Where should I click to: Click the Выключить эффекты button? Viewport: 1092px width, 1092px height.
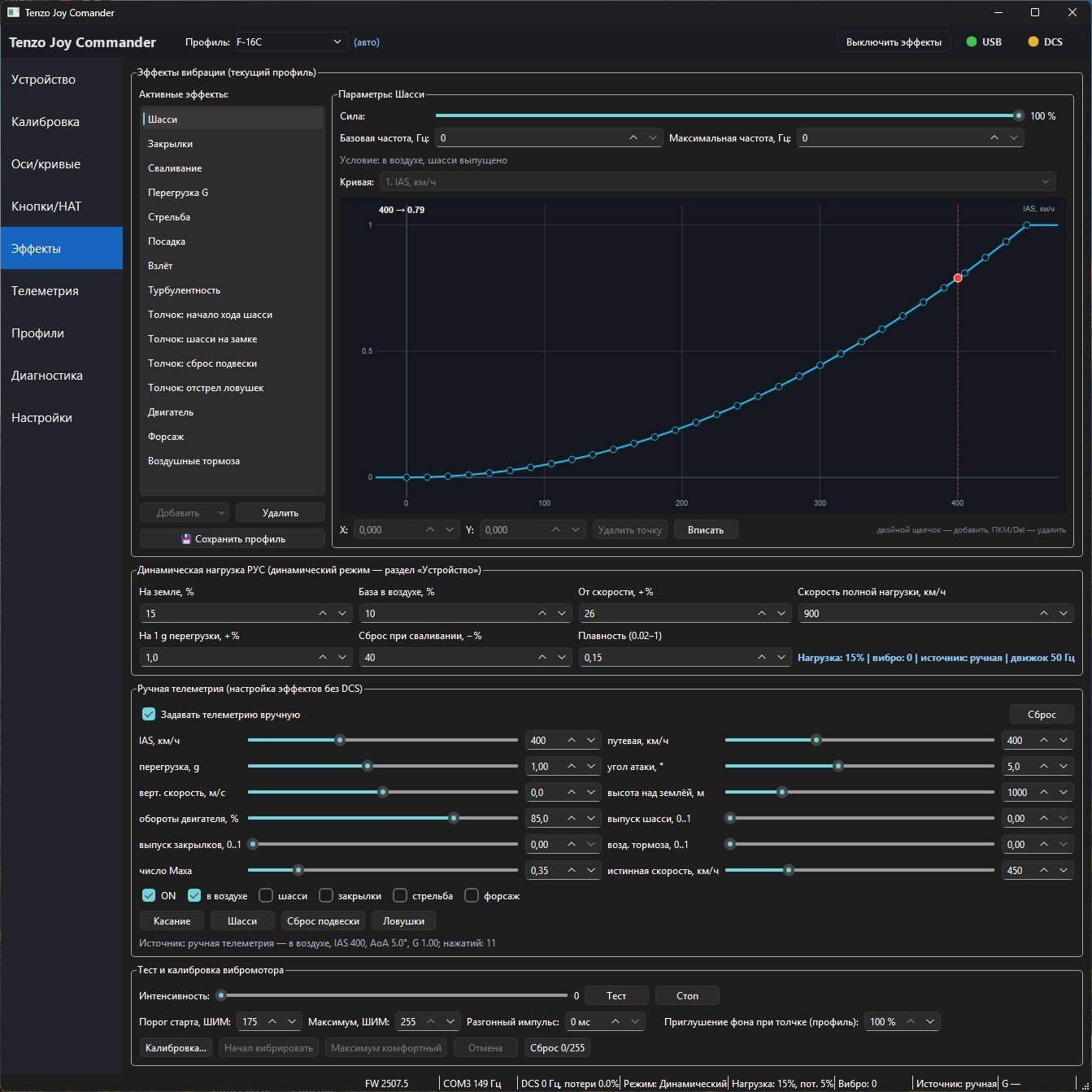point(894,41)
